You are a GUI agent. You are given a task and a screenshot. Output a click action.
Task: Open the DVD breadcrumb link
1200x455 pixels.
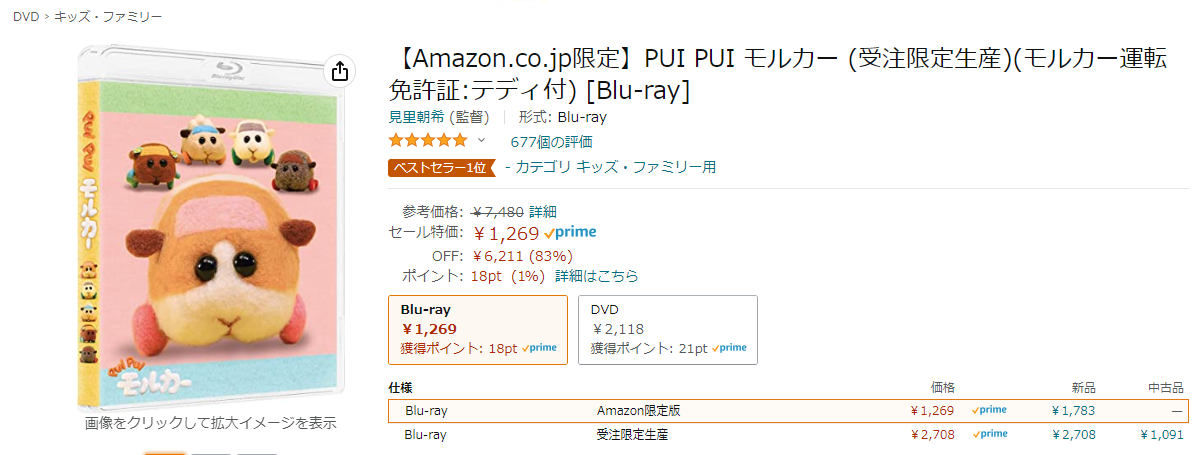[x=26, y=17]
